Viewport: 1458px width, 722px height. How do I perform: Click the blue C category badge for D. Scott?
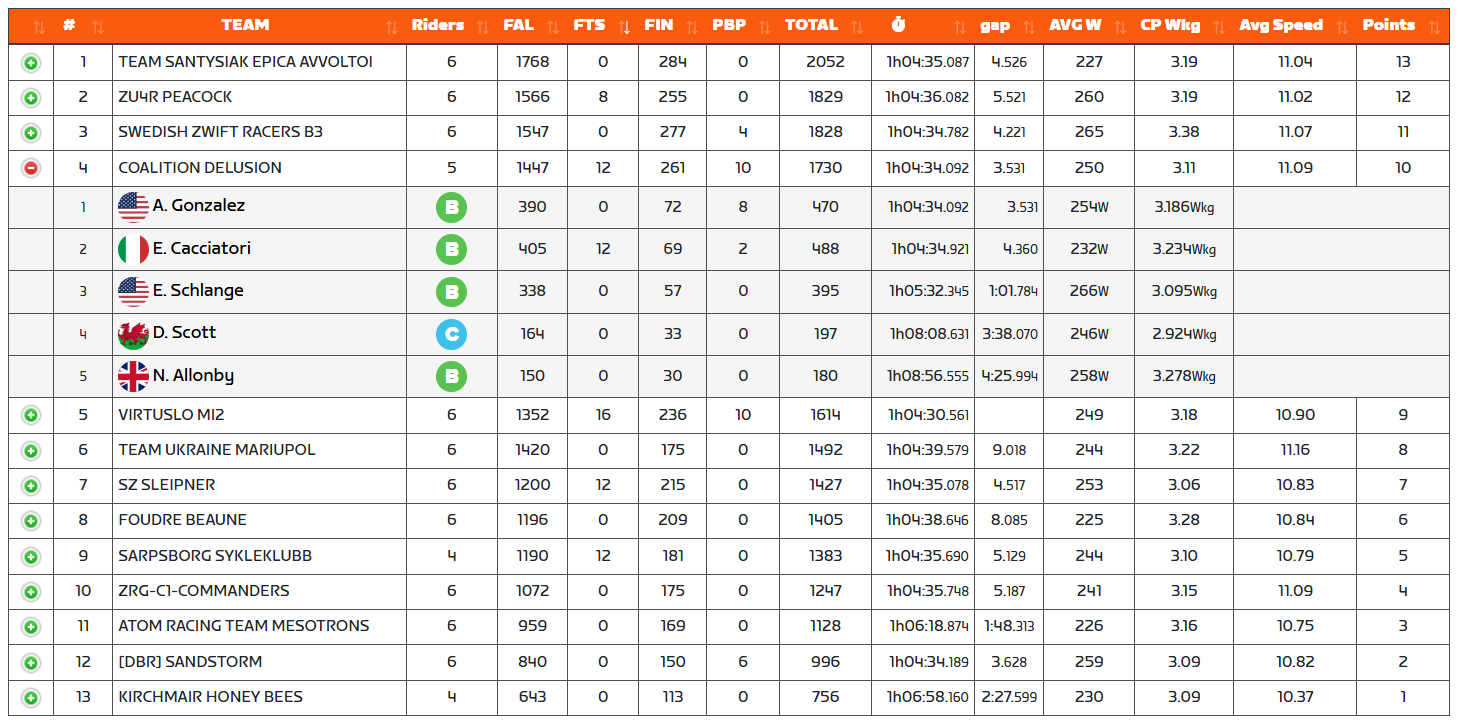coord(451,334)
